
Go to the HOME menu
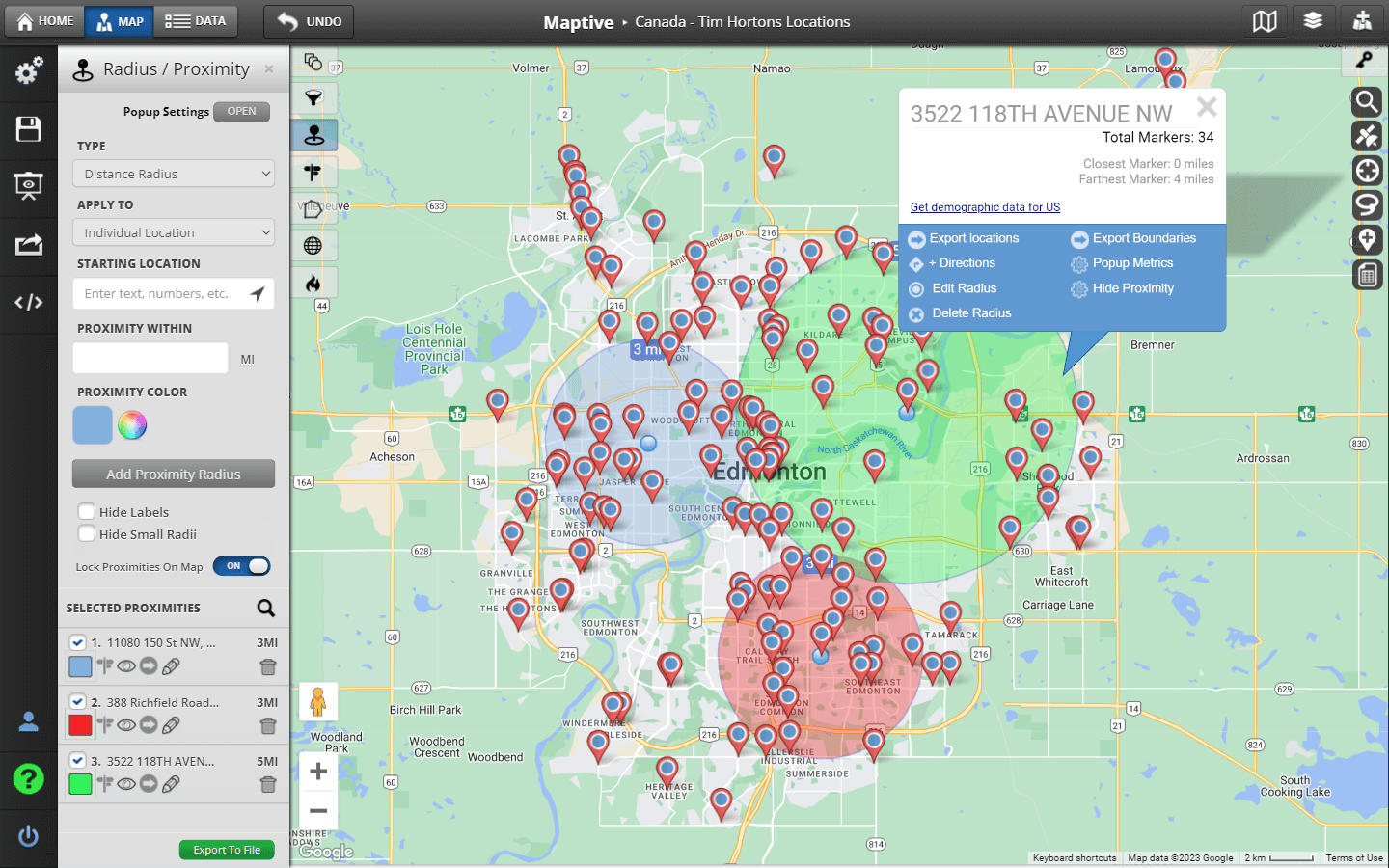click(44, 21)
